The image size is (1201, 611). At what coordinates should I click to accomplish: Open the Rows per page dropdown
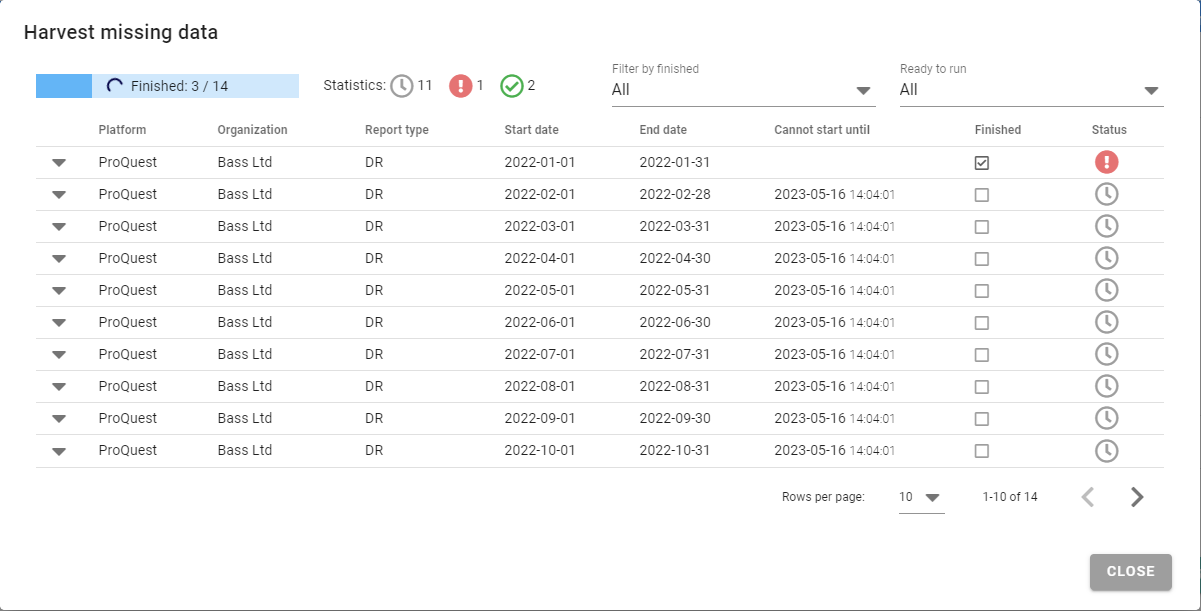tap(921, 497)
